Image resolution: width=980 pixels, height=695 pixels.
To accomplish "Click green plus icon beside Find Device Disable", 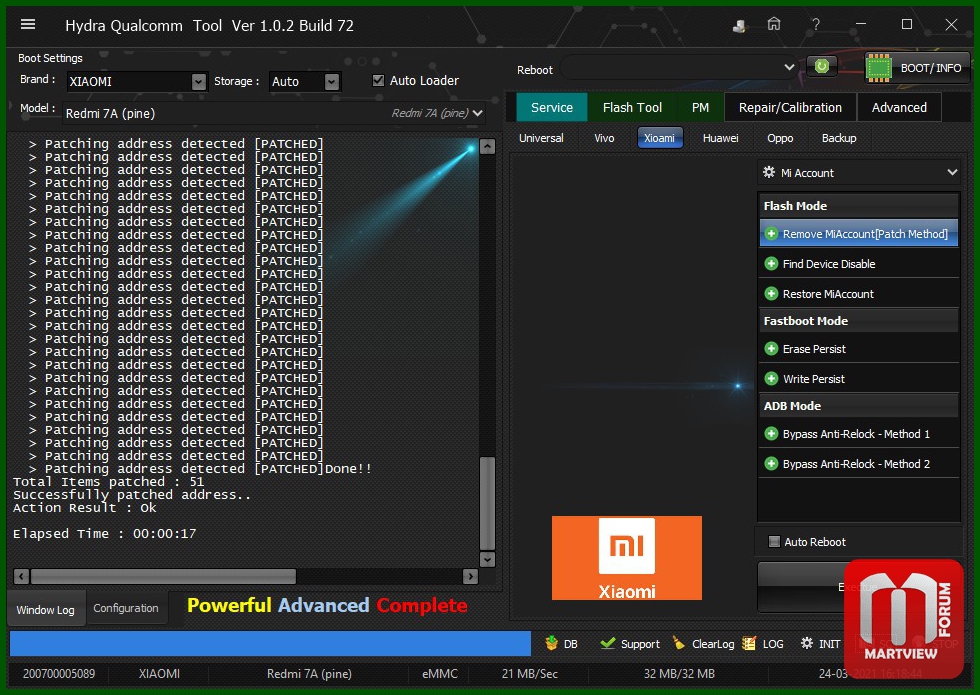I will click(x=771, y=264).
